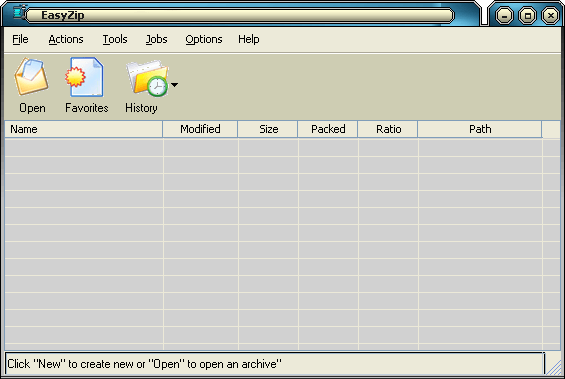Screen dimensions: 565x379
Task: Click the status bar hint text
Action: 144,364
